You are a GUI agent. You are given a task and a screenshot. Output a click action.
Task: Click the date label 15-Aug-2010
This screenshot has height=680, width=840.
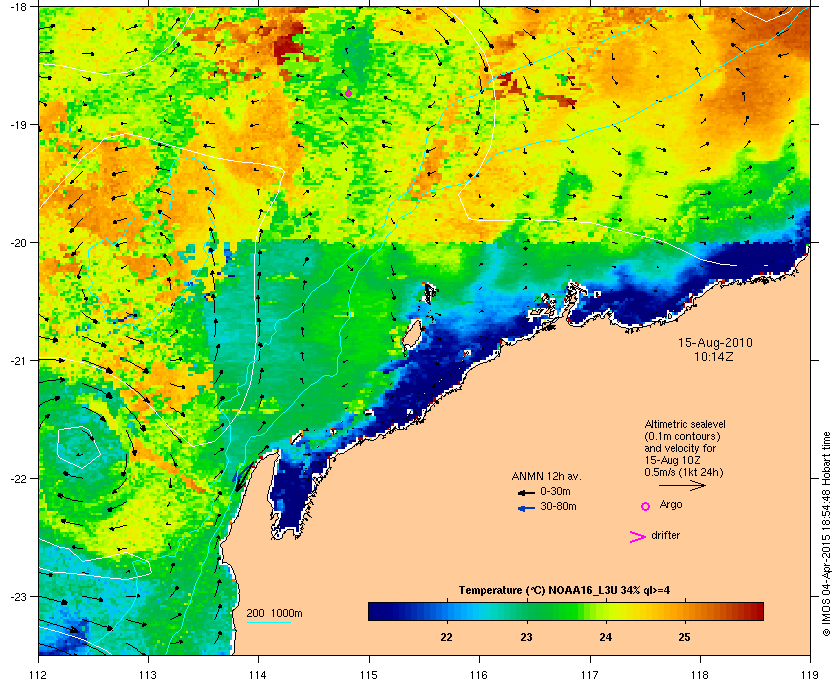[715, 343]
